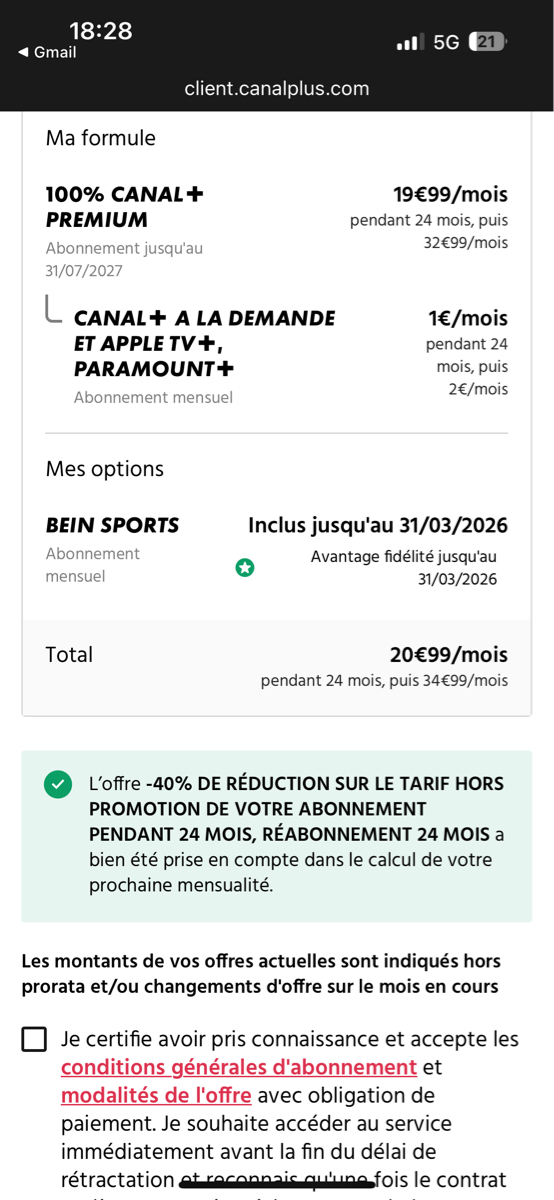Select CANAL+ A LA DEMANDE ET APPLE TV+ entry
554x1200 pixels.
(205, 343)
